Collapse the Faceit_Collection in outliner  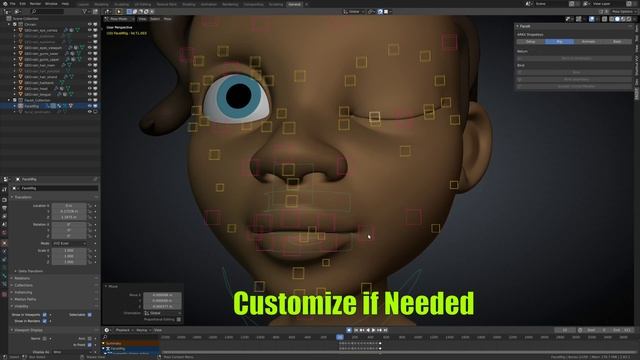click(9, 100)
